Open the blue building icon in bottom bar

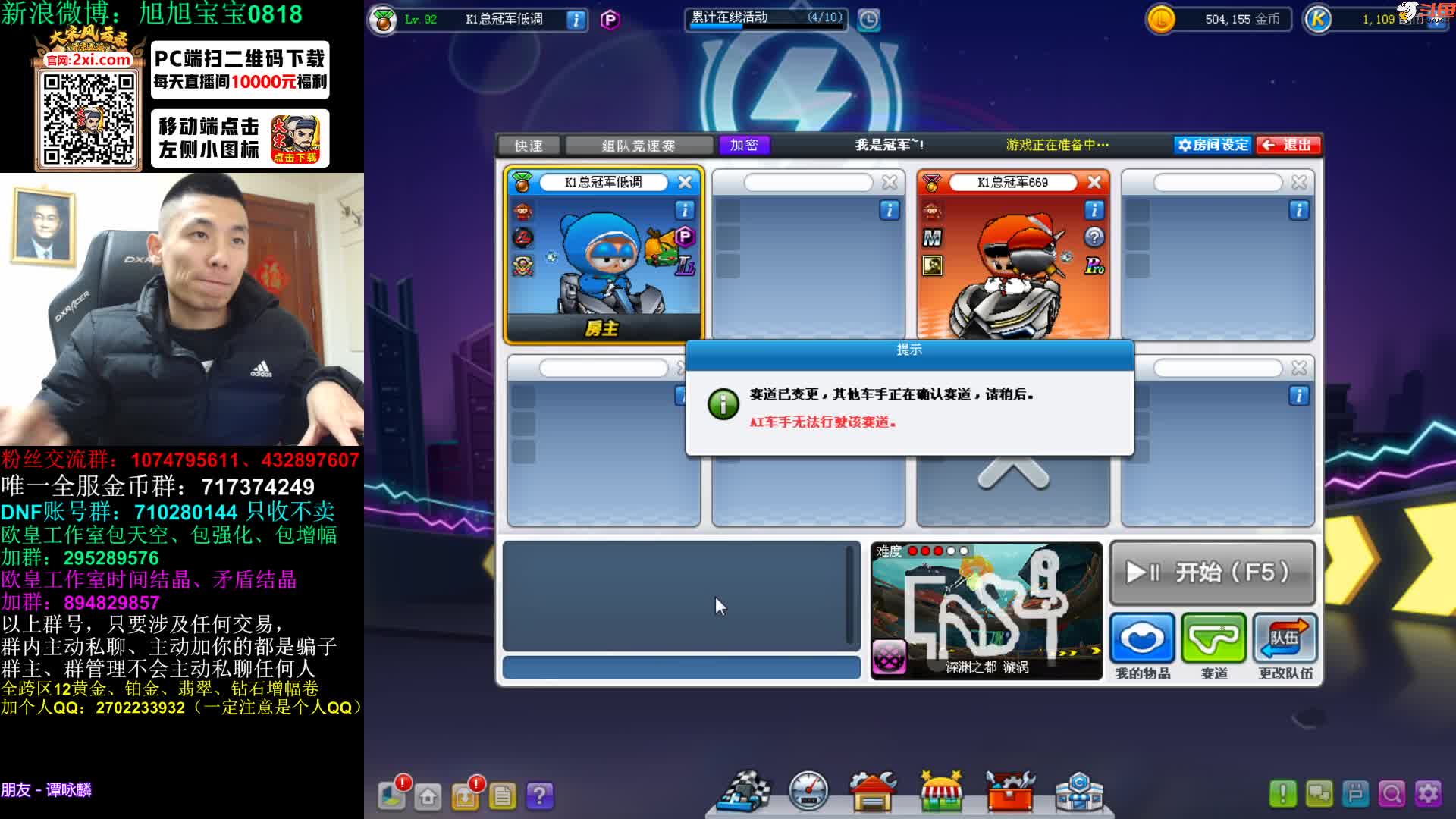[x=1078, y=792]
